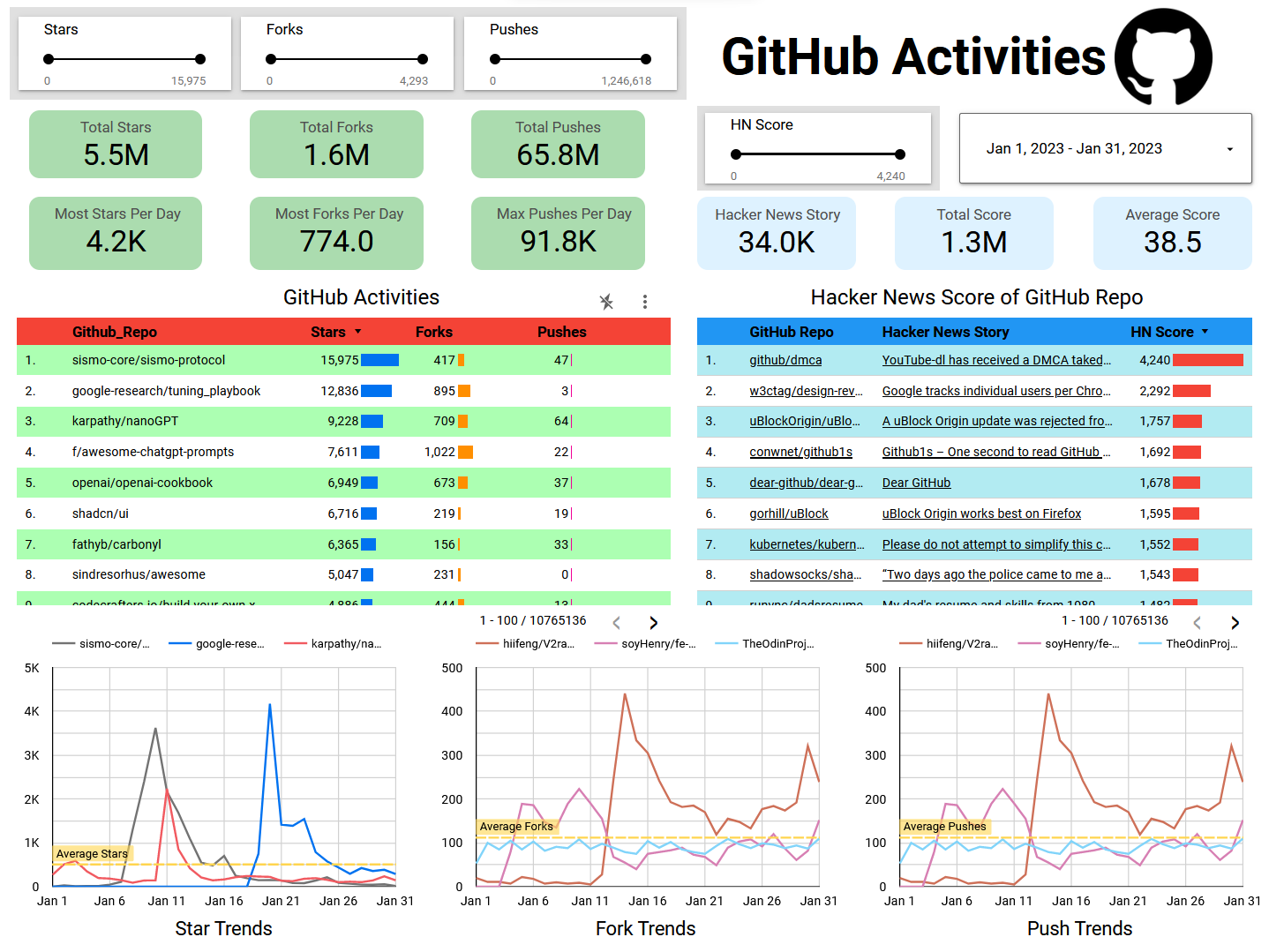
Task: Open the Jan 1 - Jan 31 date range selector
Action: point(1104,148)
